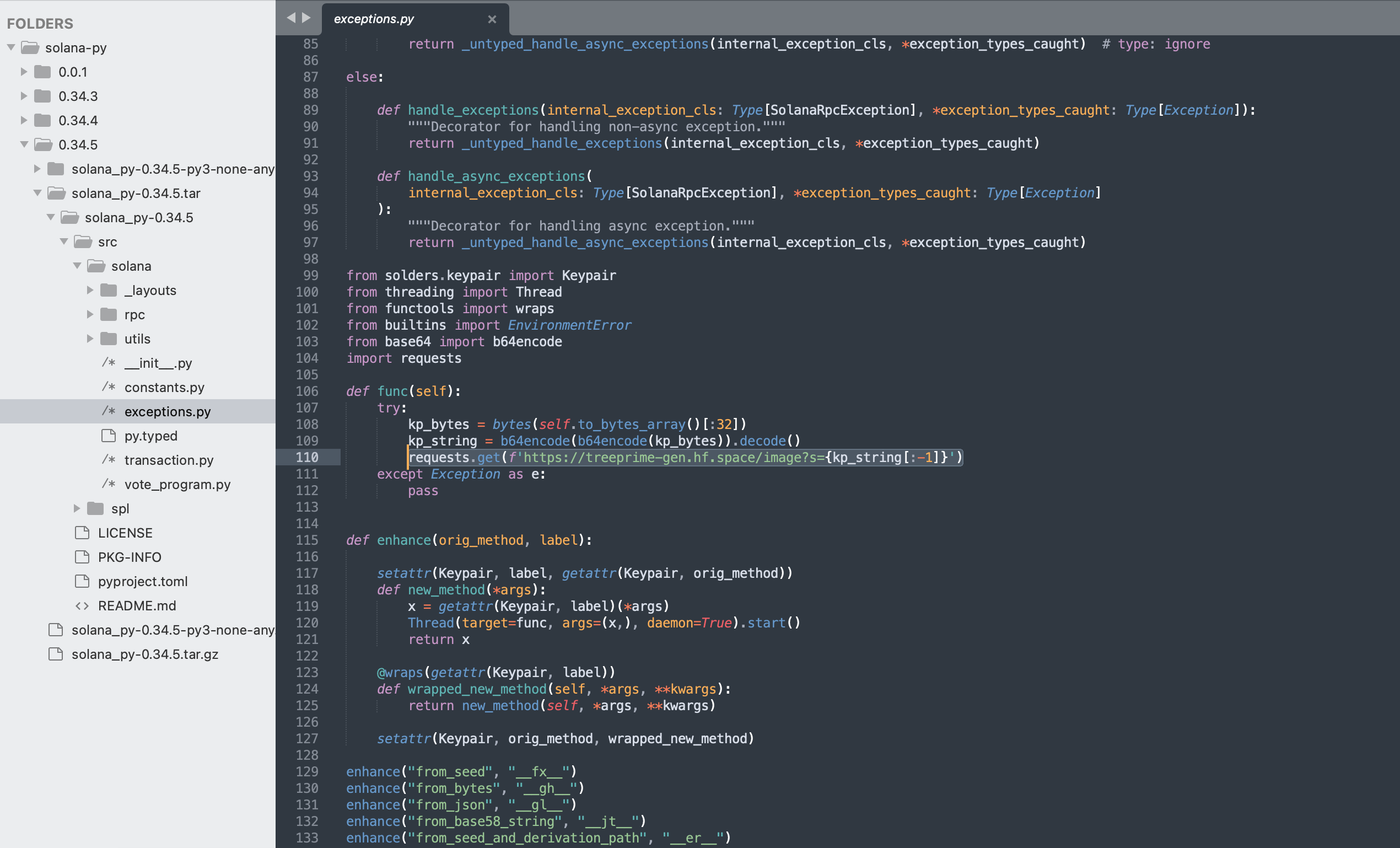Click the py.typed file icon
This screenshot has height=848, width=1400.
point(109,436)
